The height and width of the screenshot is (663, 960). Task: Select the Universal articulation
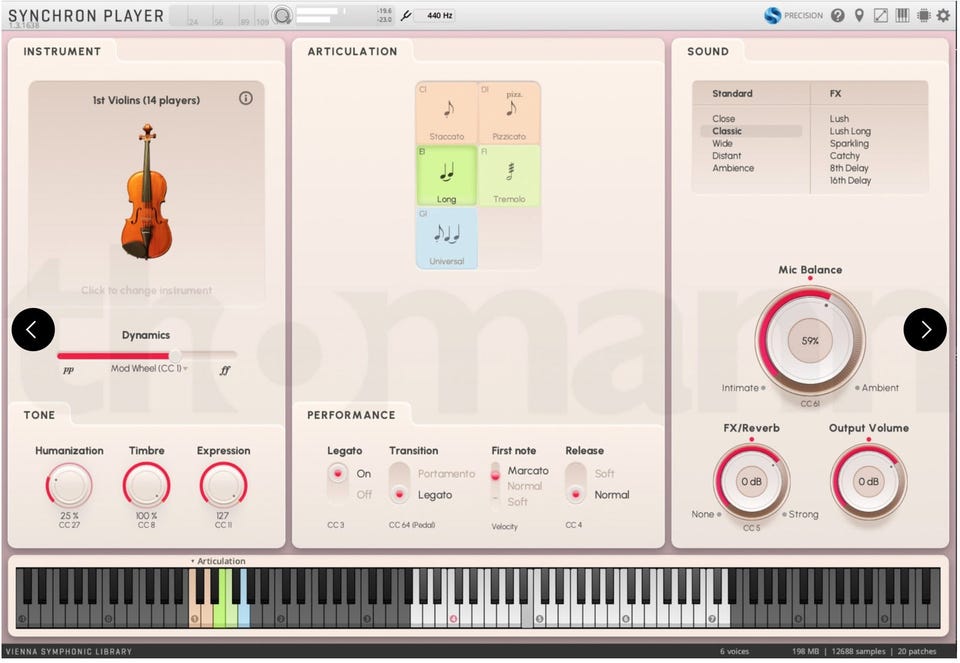(x=447, y=238)
